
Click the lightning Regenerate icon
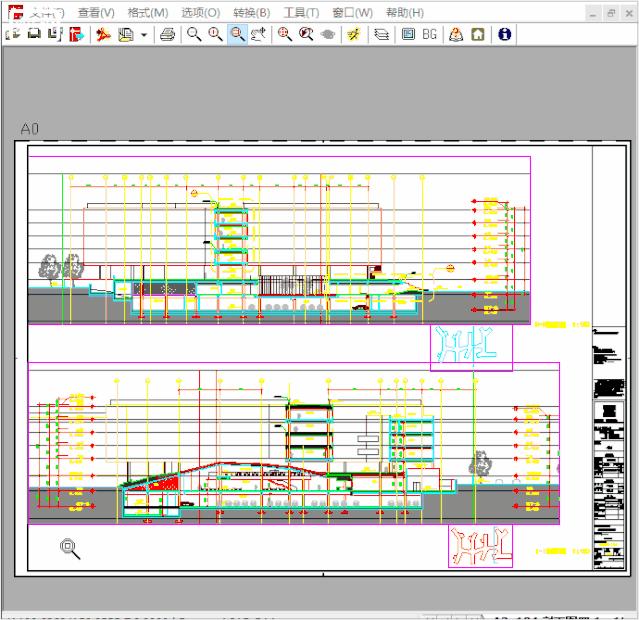point(354,34)
